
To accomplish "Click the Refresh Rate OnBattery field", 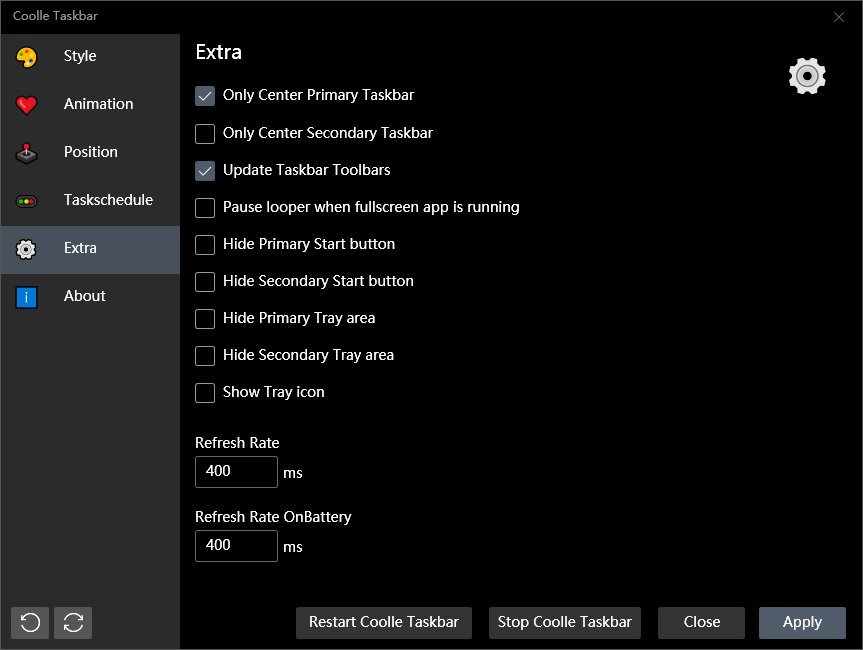I will pyautogui.click(x=236, y=546).
